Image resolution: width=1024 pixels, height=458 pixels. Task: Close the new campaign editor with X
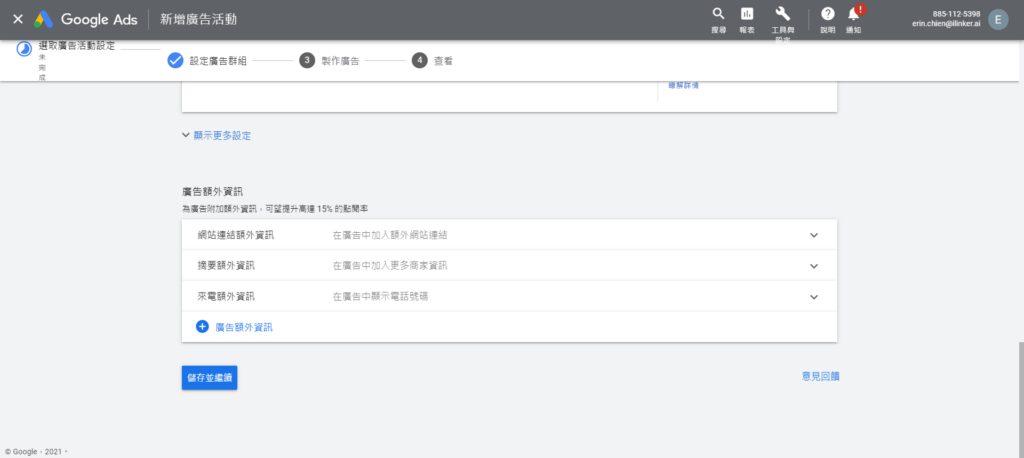coord(18,19)
